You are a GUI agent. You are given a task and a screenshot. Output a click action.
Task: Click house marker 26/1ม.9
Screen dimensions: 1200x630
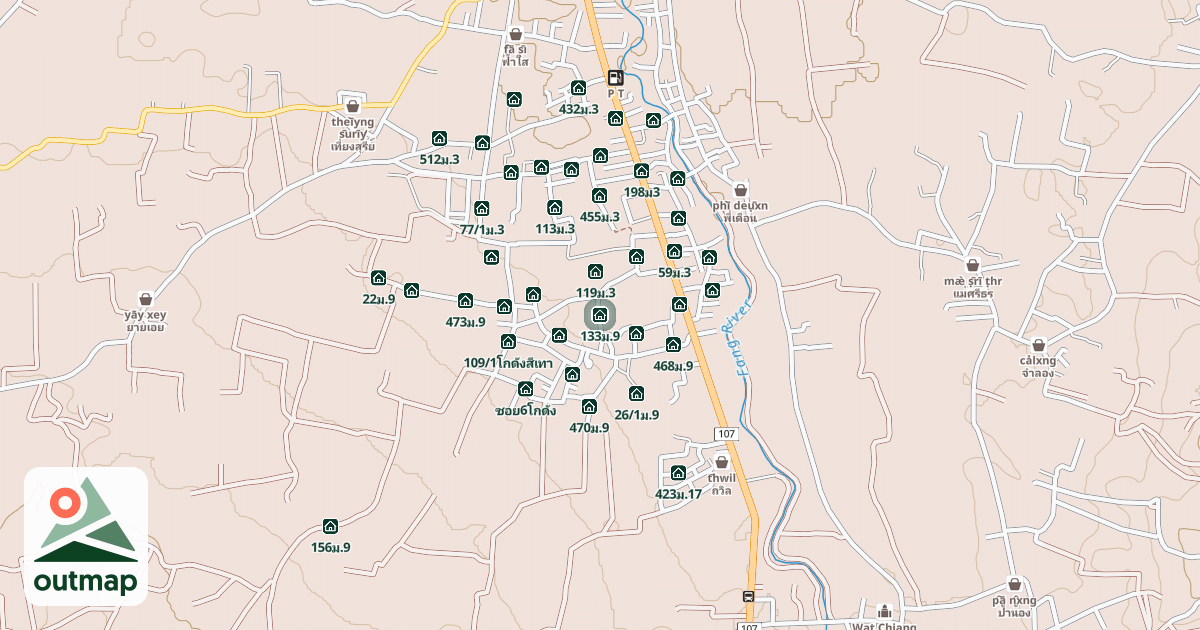coord(636,393)
